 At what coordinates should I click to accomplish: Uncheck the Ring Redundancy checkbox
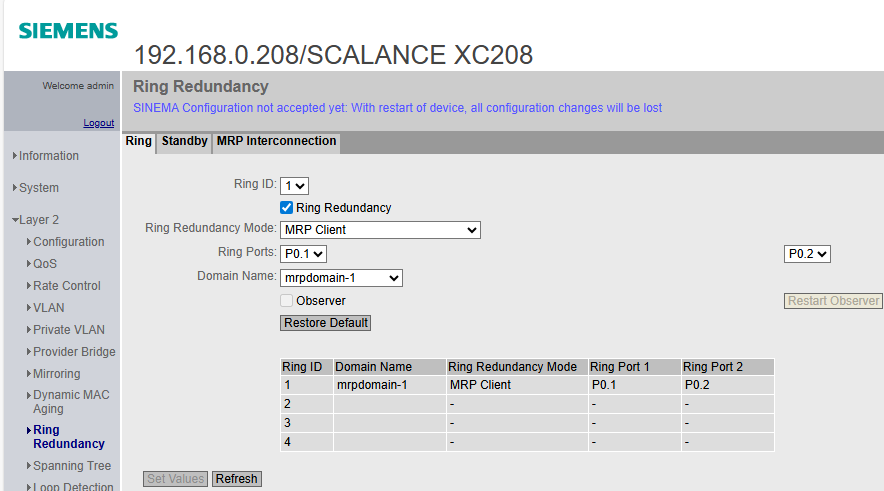(x=287, y=208)
